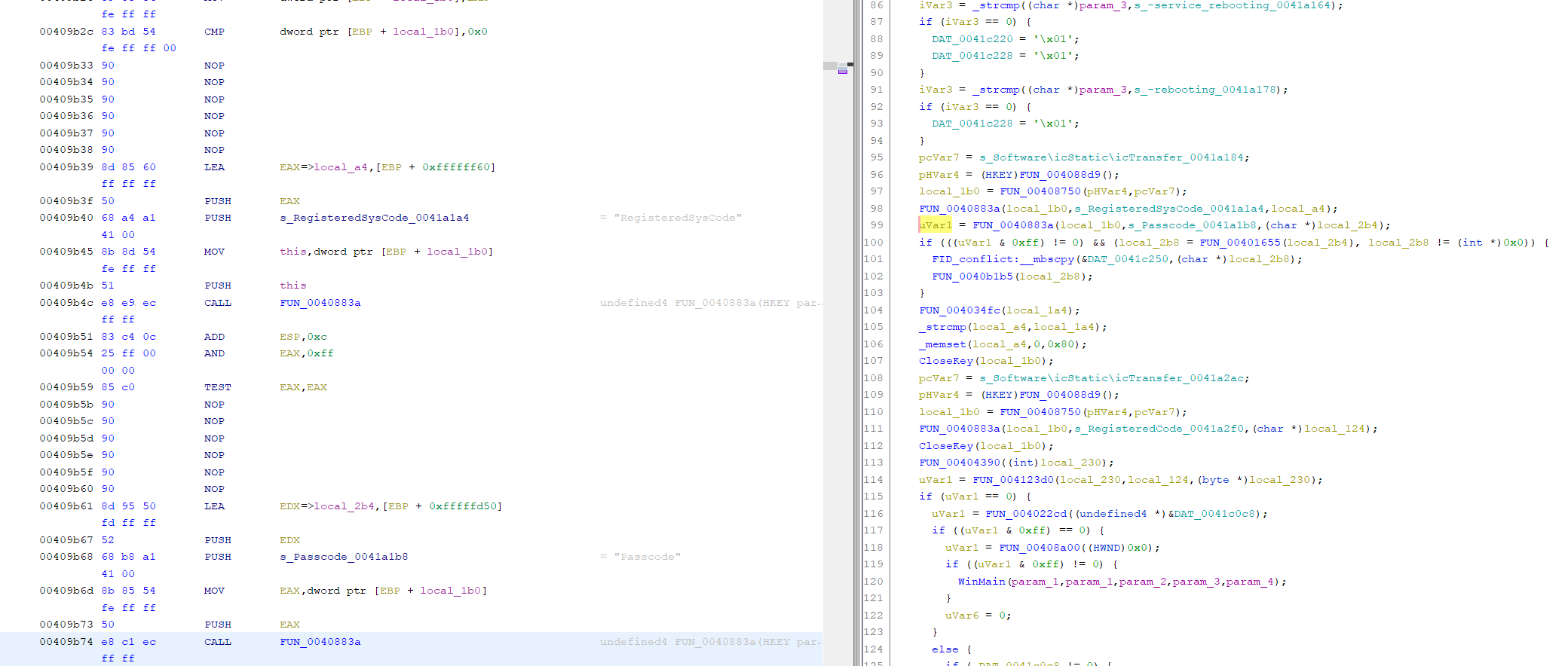Click the AND EAX,0xff instruction at 00409b54

click(x=214, y=353)
